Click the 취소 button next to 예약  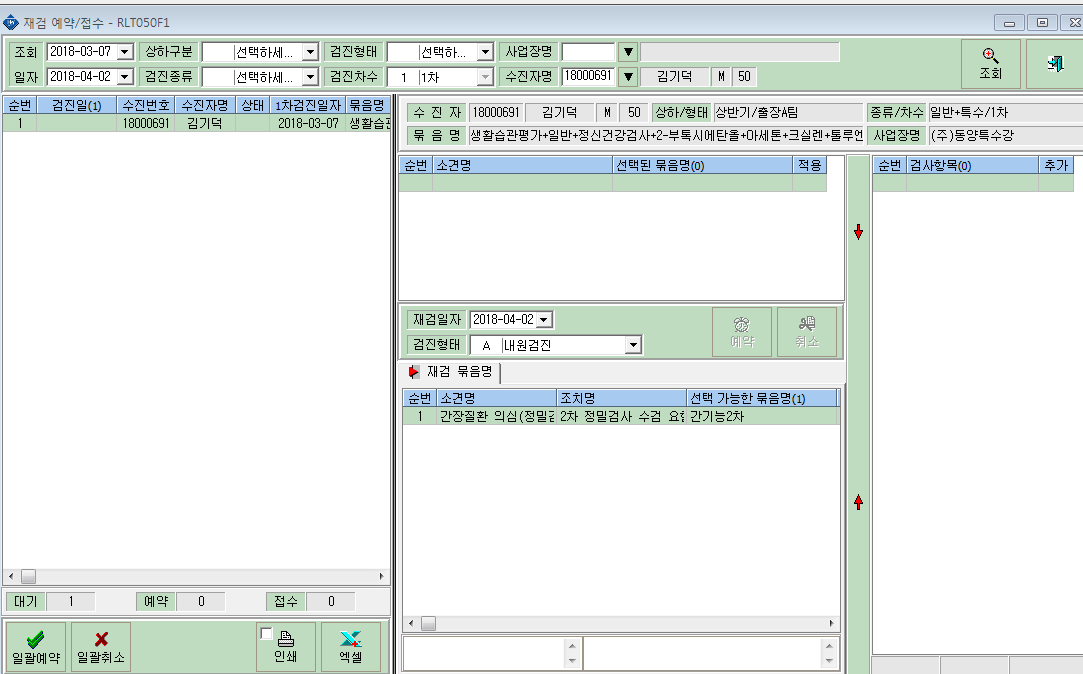(807, 331)
